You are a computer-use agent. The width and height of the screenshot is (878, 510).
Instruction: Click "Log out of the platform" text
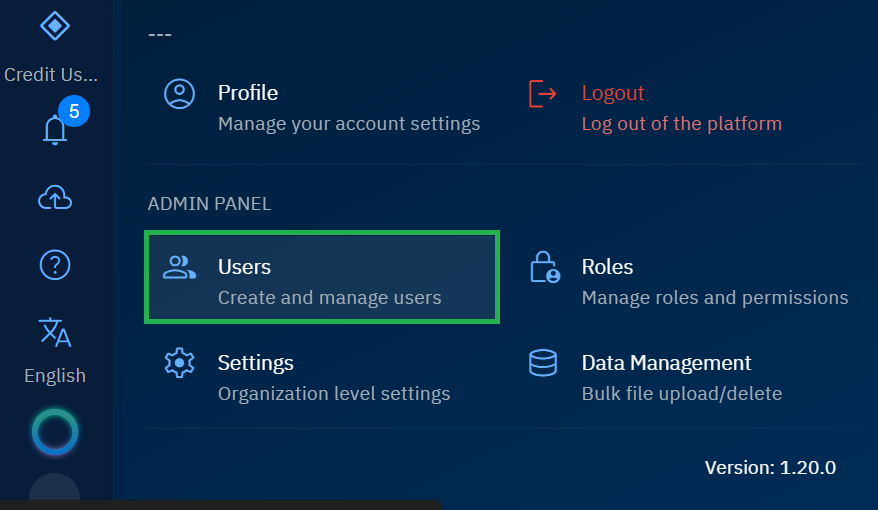click(681, 124)
